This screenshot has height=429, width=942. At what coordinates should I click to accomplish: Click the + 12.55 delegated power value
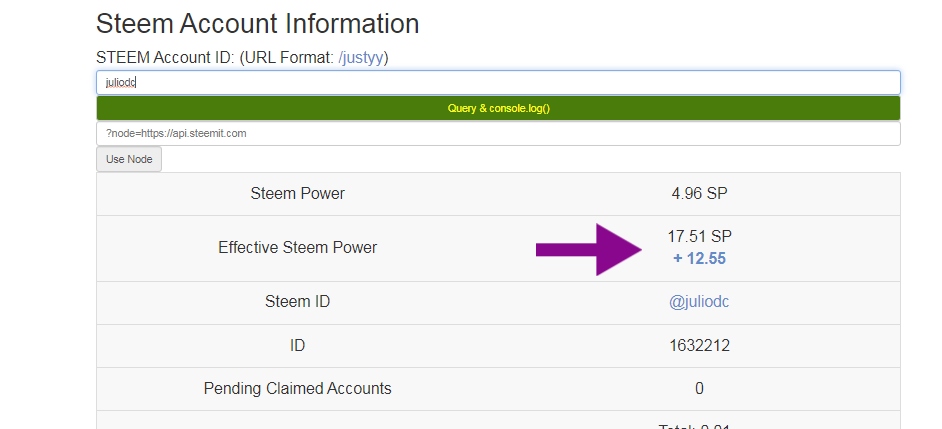coord(699,258)
